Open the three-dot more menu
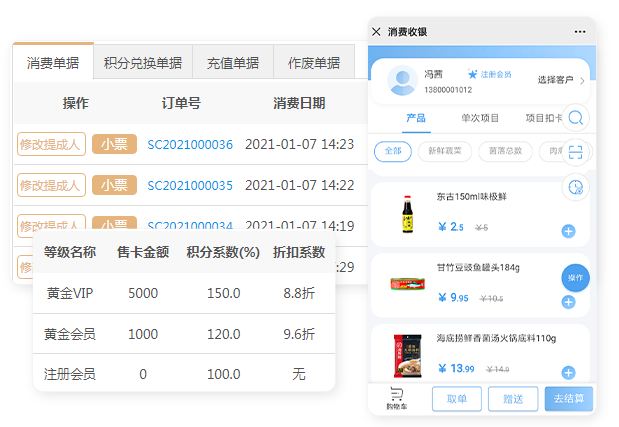Viewport: 619px width, 427px height. click(x=580, y=32)
